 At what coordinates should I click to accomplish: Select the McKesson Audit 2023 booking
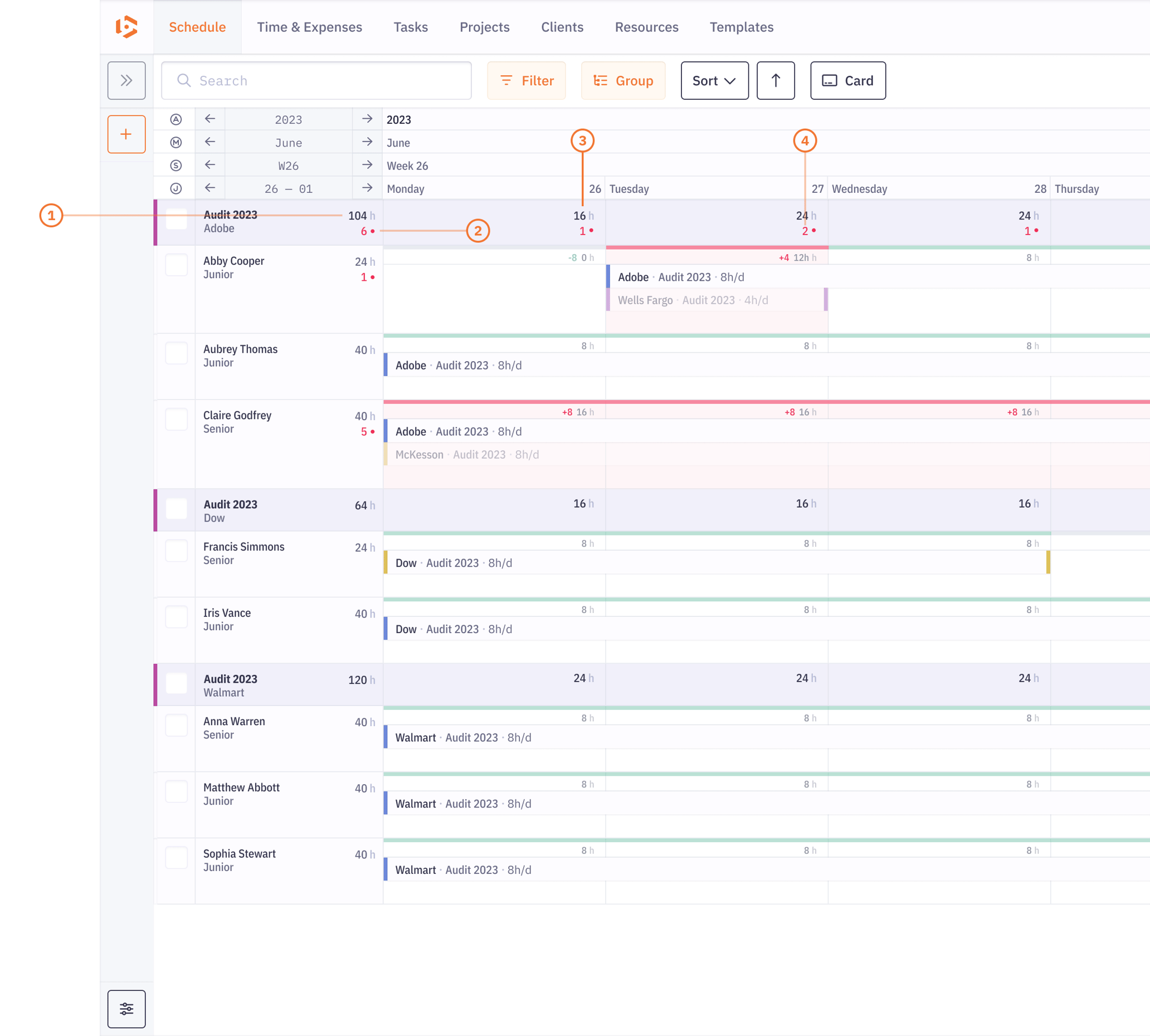[x=767, y=454]
